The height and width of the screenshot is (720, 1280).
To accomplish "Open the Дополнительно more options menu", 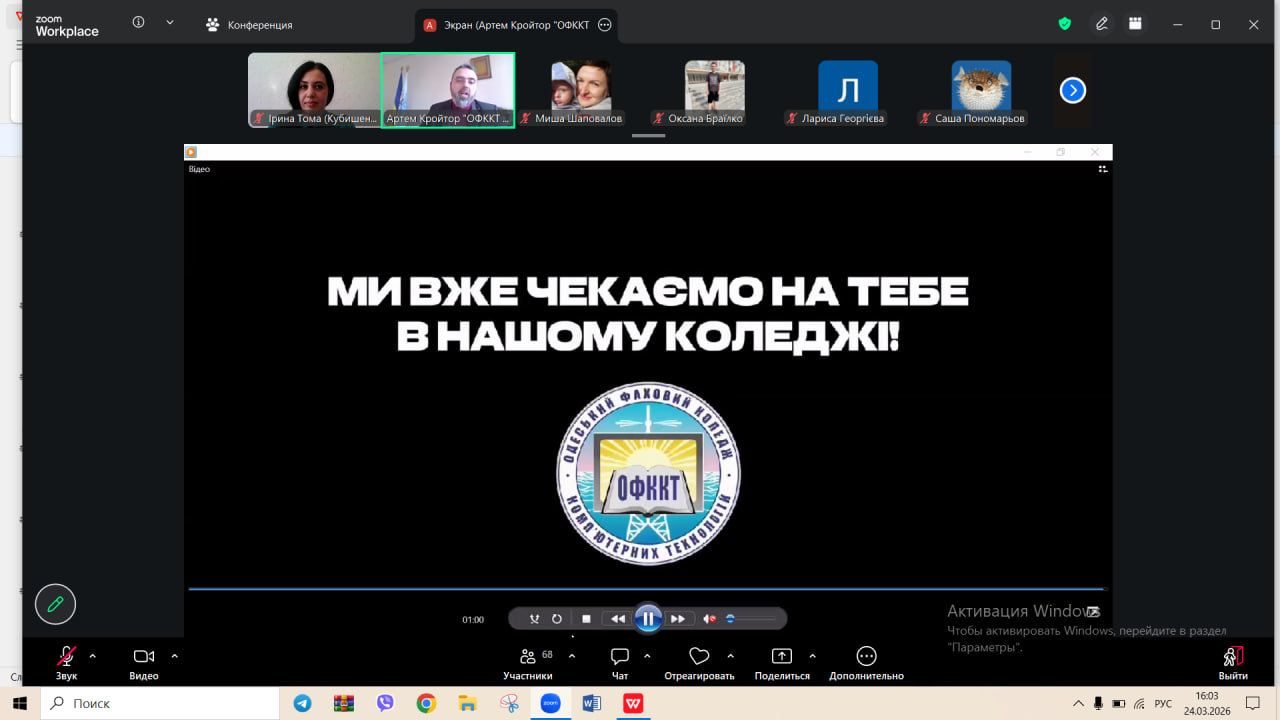I will pos(866,657).
